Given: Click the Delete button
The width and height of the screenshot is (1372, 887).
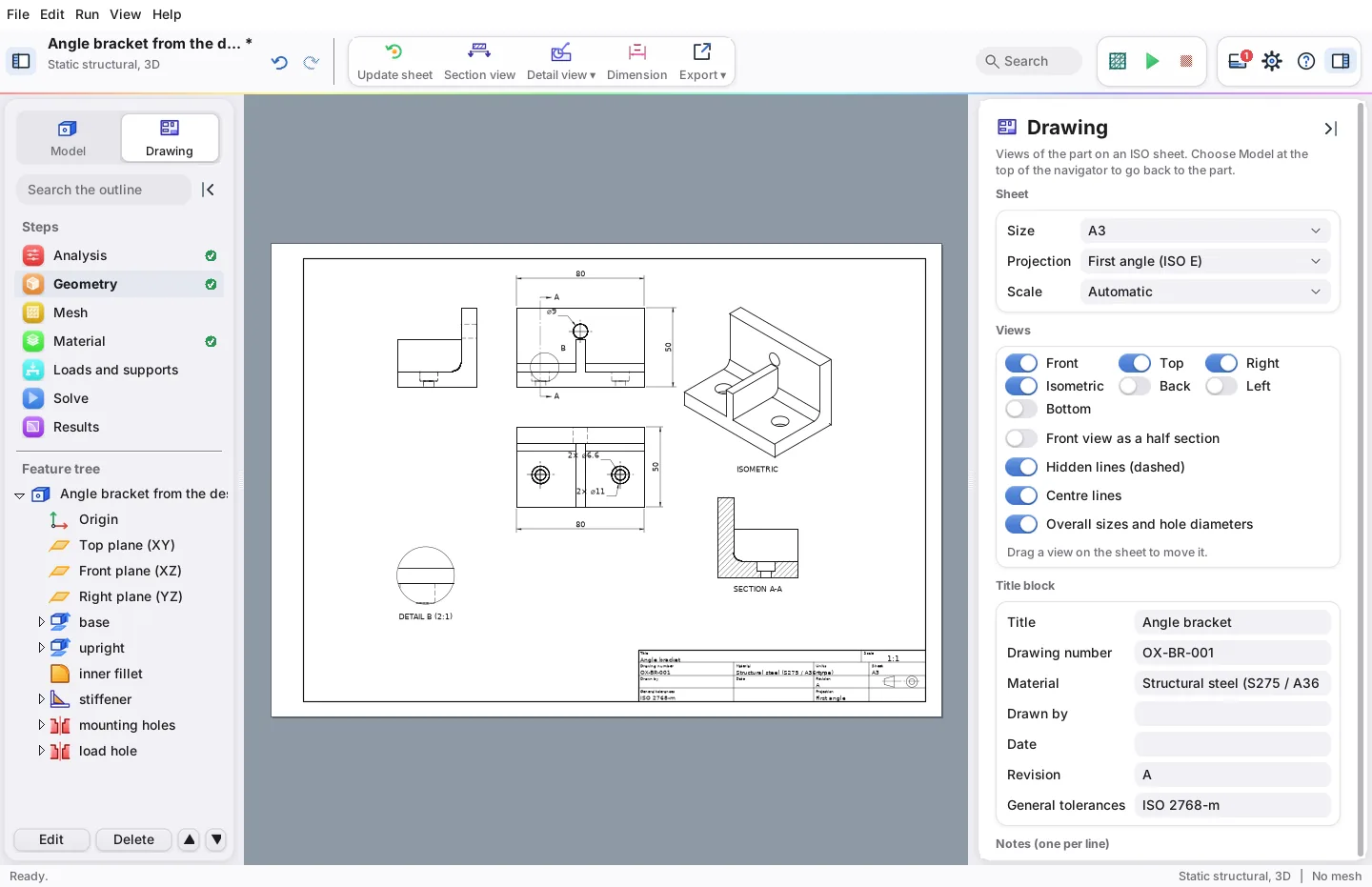Looking at the screenshot, I should click(x=133, y=839).
